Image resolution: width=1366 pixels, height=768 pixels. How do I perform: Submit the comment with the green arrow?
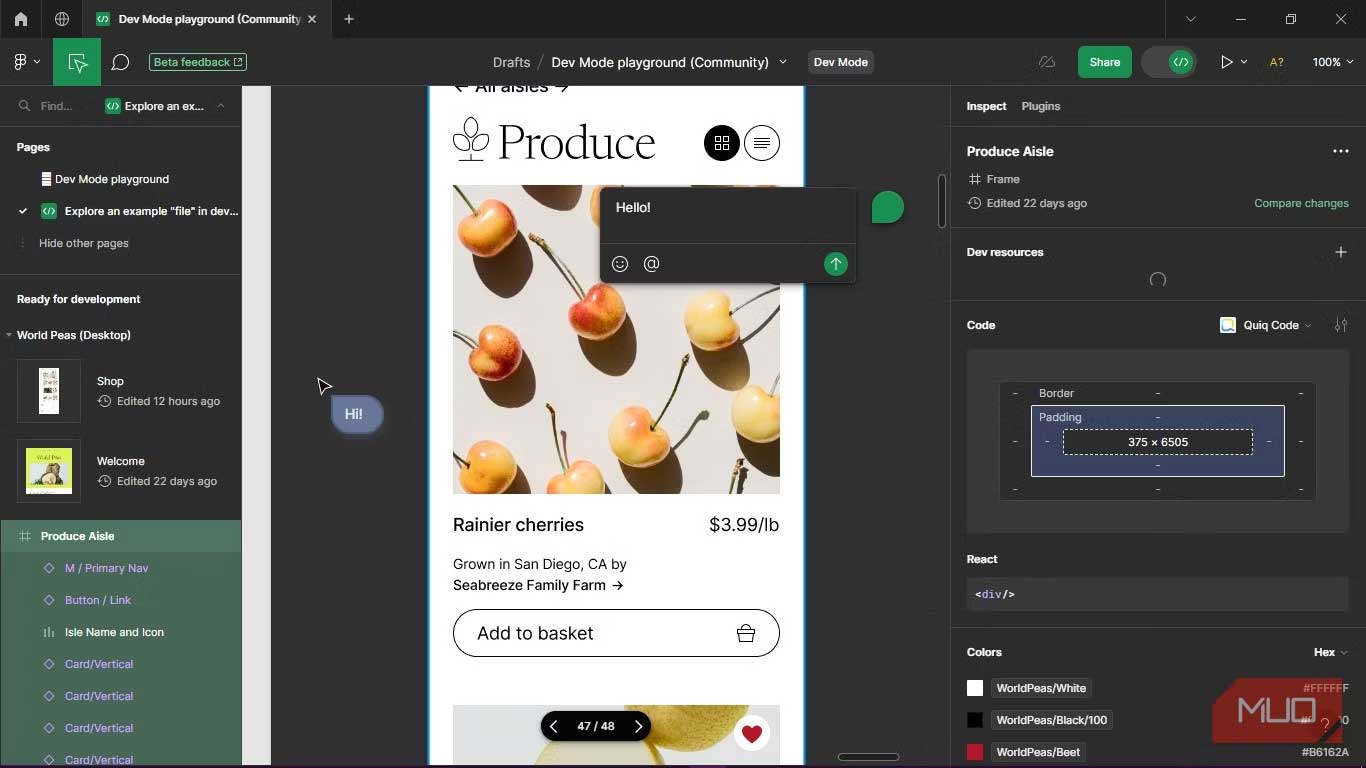(835, 263)
